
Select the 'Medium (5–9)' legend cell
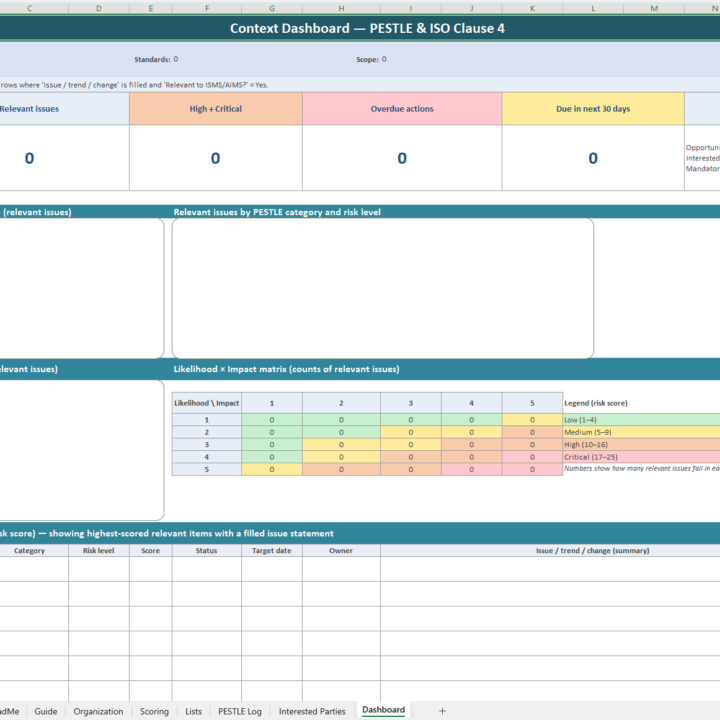(x=641, y=432)
